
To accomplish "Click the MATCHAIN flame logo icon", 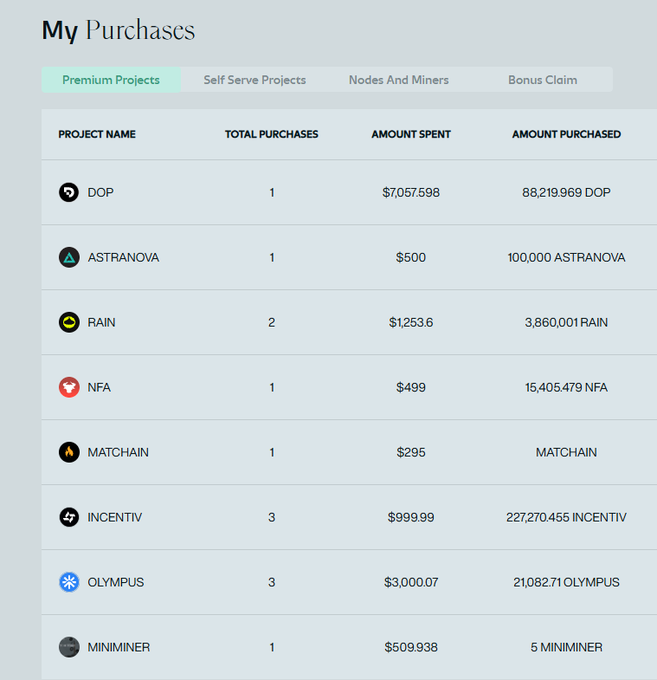I will [69, 452].
